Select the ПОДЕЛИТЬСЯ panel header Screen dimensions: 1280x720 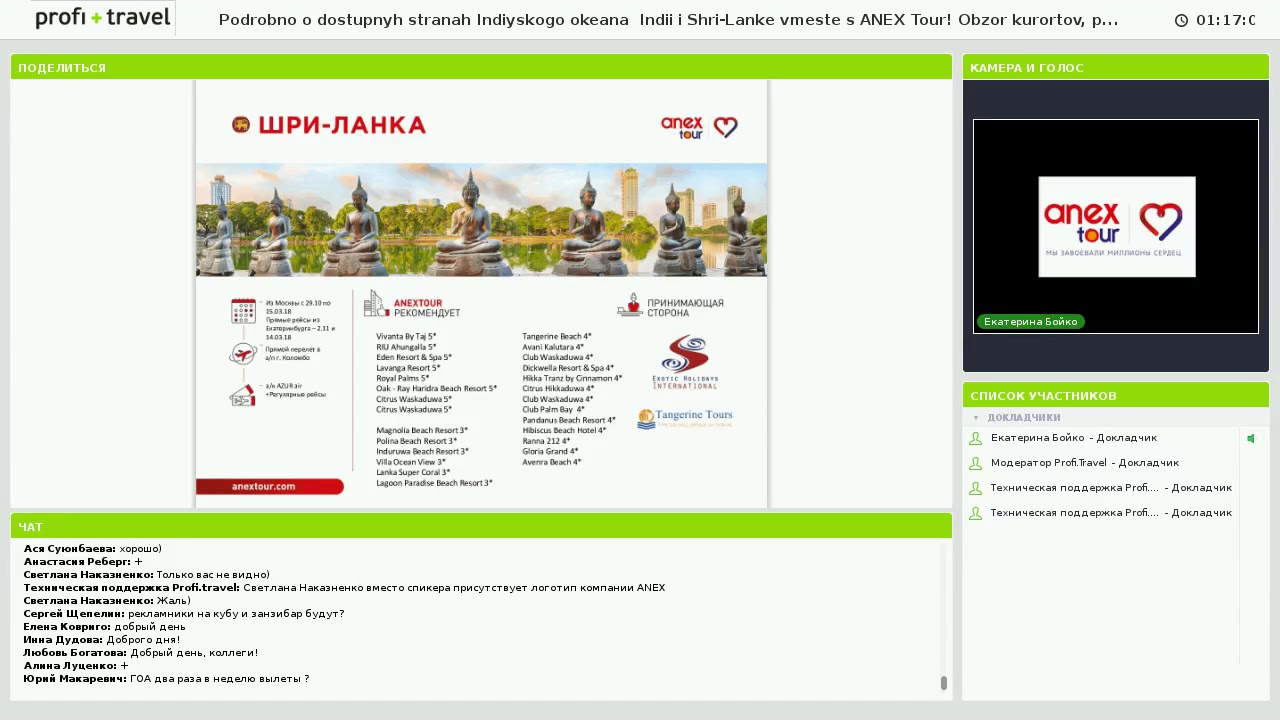pyautogui.click(x=481, y=67)
